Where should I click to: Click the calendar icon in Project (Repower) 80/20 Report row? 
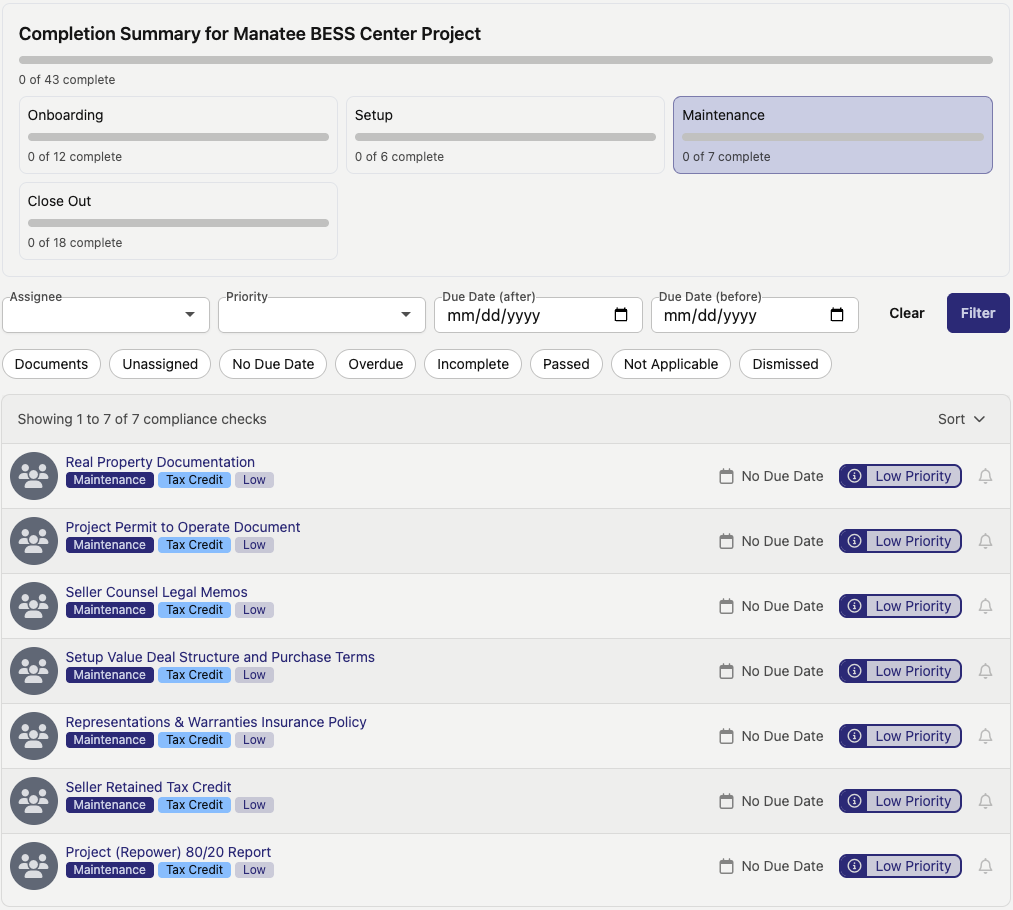(726, 866)
